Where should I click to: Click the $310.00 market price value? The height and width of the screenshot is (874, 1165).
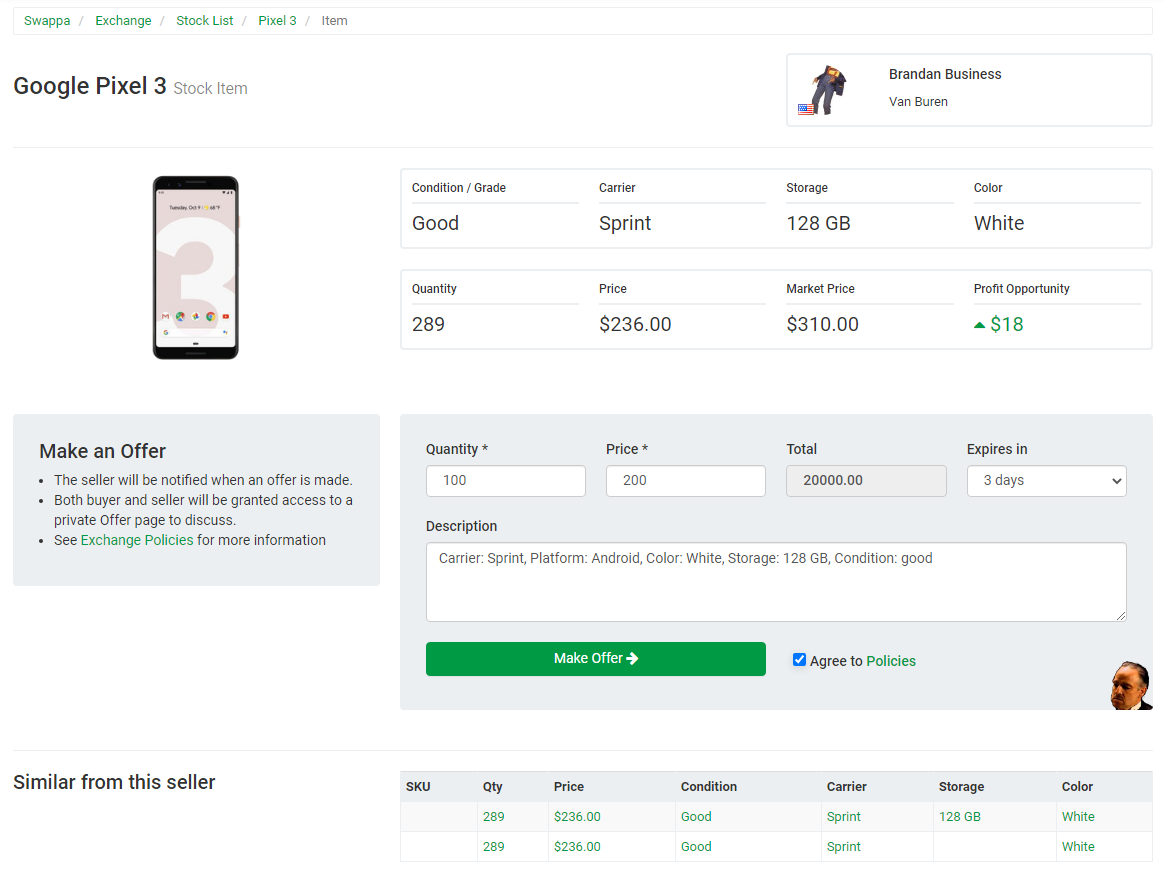click(x=822, y=325)
